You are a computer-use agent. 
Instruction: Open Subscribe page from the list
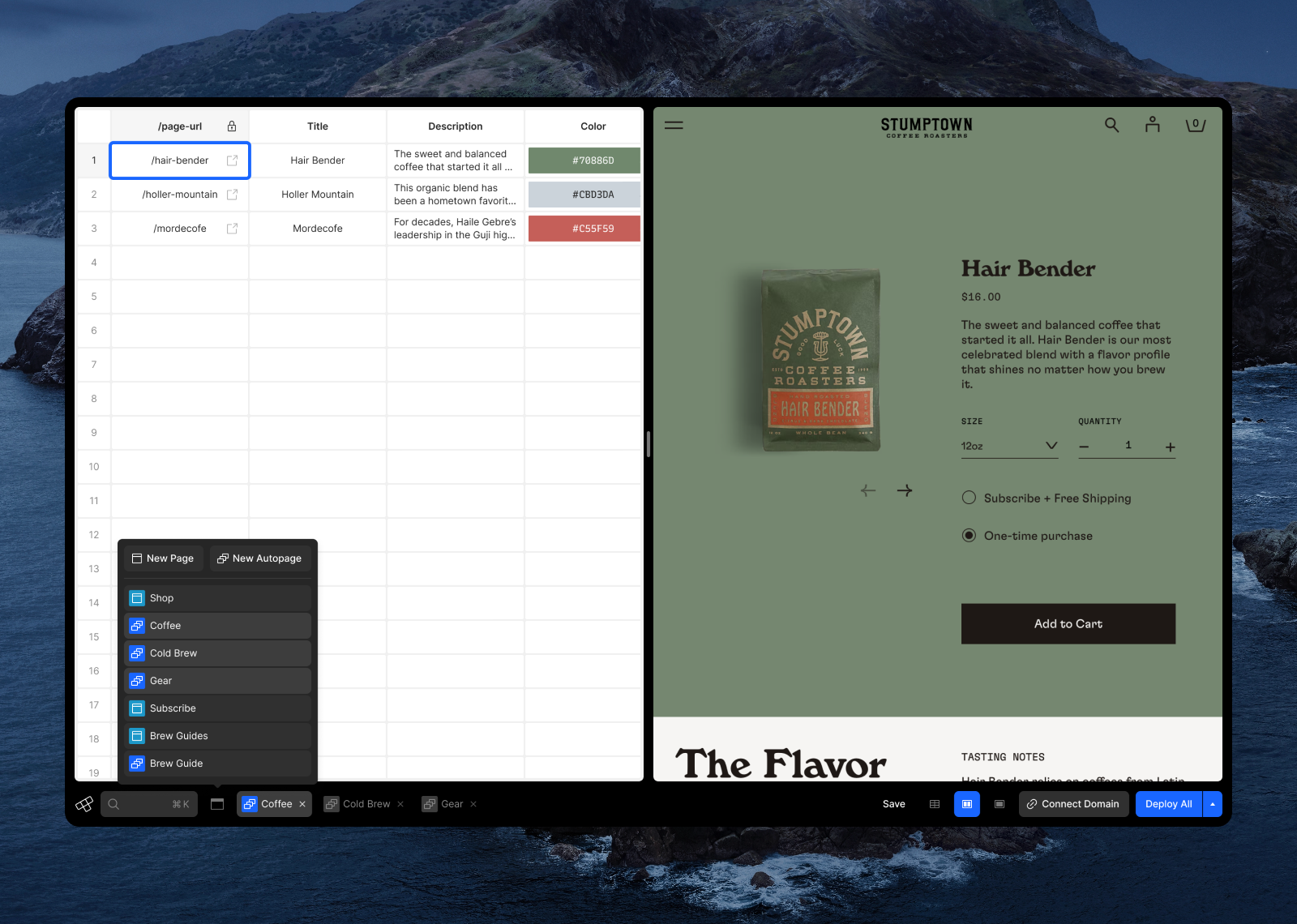[218, 708]
